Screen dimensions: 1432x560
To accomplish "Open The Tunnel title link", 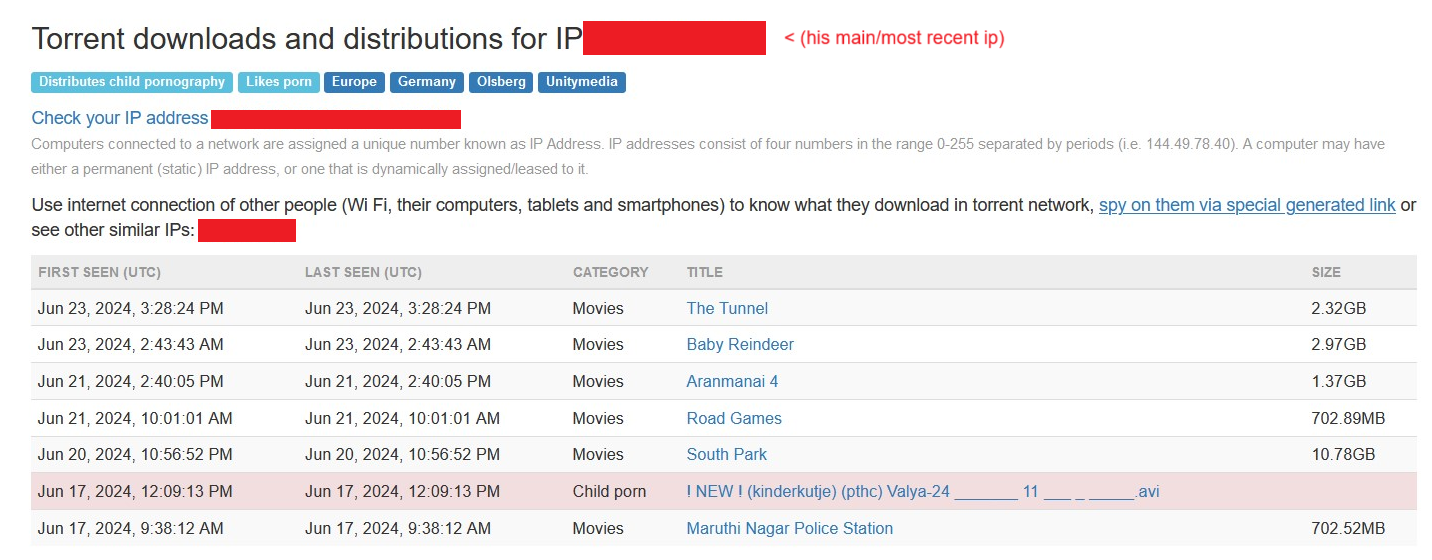I will pyautogui.click(x=727, y=308).
